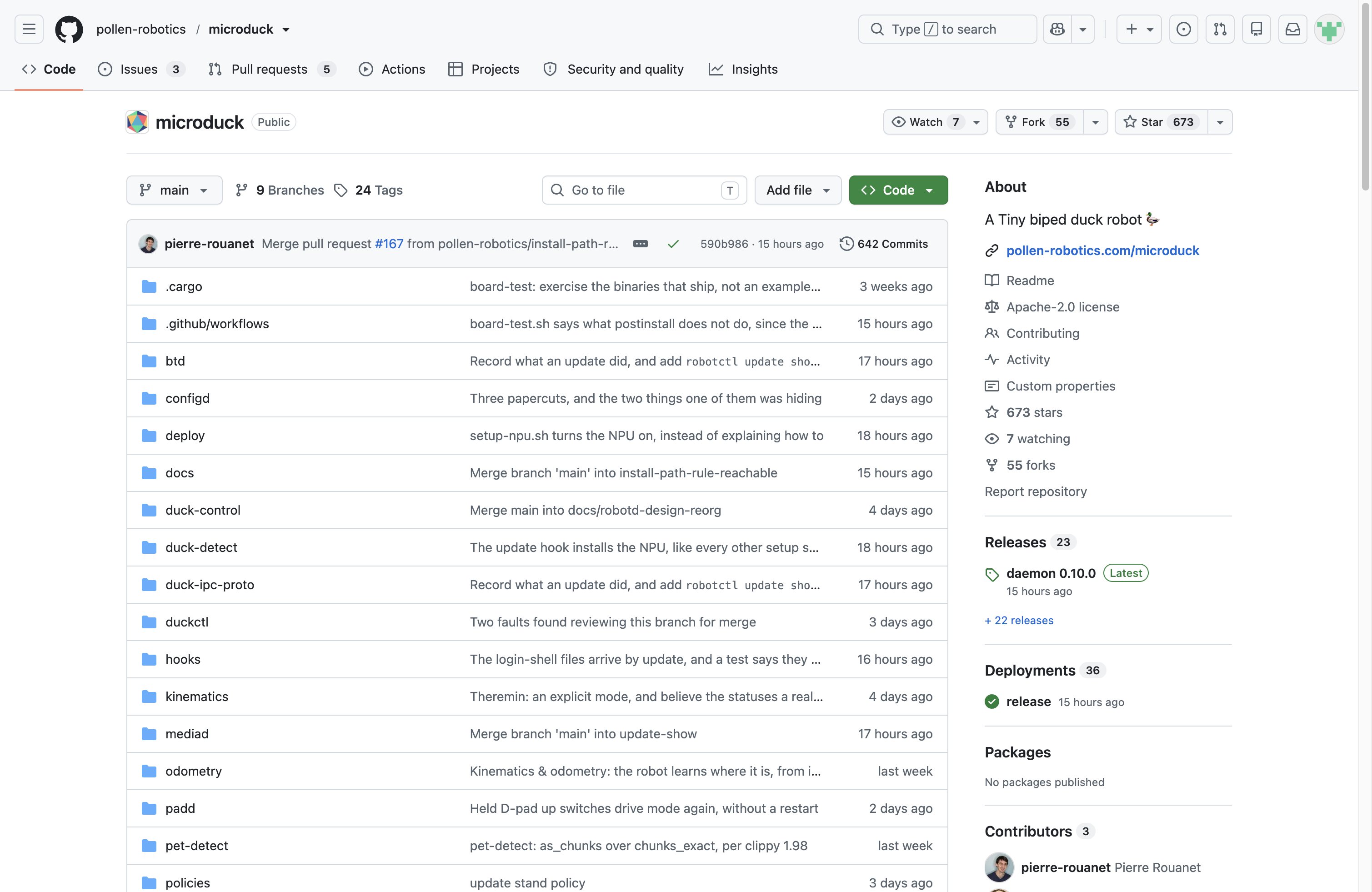This screenshot has width=1372, height=892.
Task: Open the btd folder icon
Action: coord(149,361)
